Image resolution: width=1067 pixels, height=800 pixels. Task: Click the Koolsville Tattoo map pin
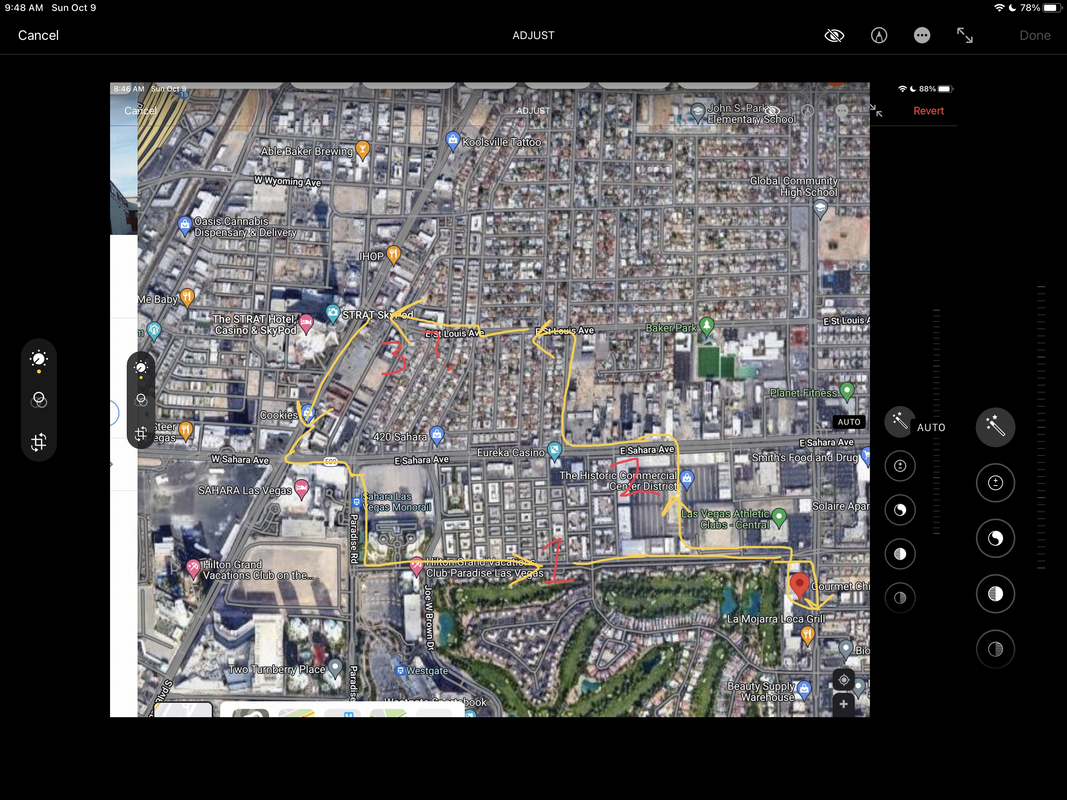click(x=453, y=141)
